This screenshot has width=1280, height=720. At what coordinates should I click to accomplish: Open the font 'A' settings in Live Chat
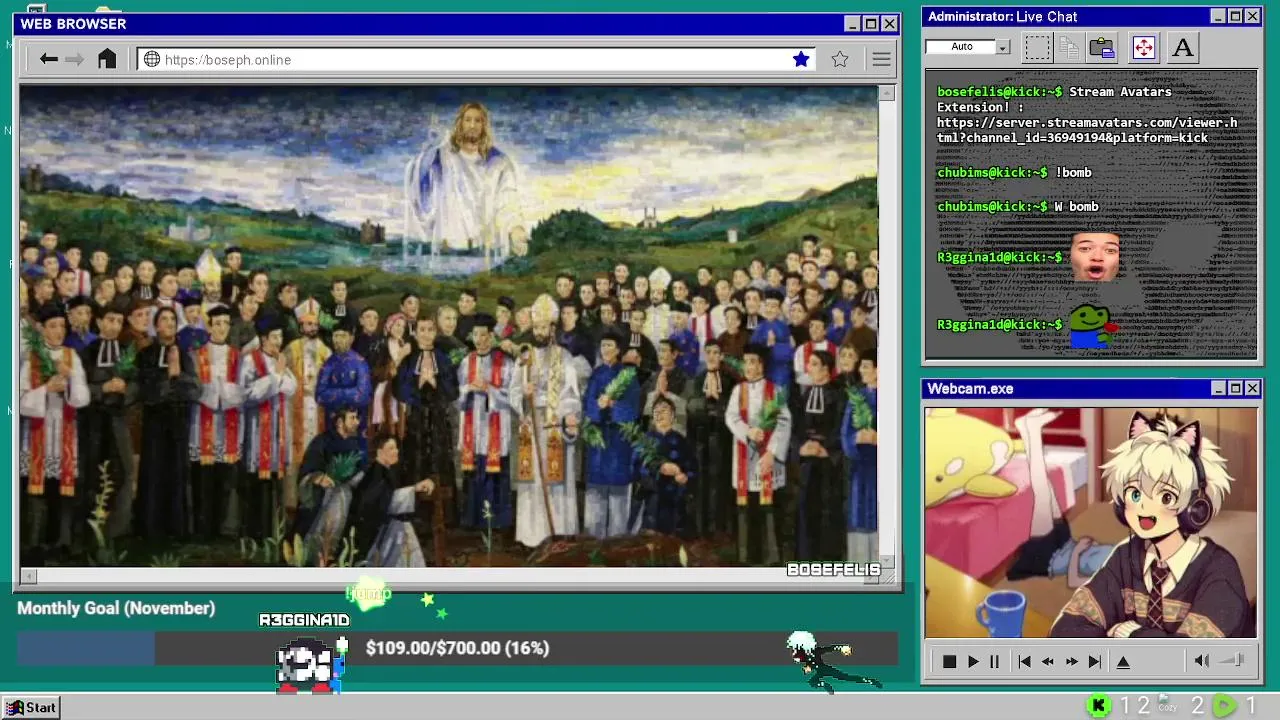1183,47
